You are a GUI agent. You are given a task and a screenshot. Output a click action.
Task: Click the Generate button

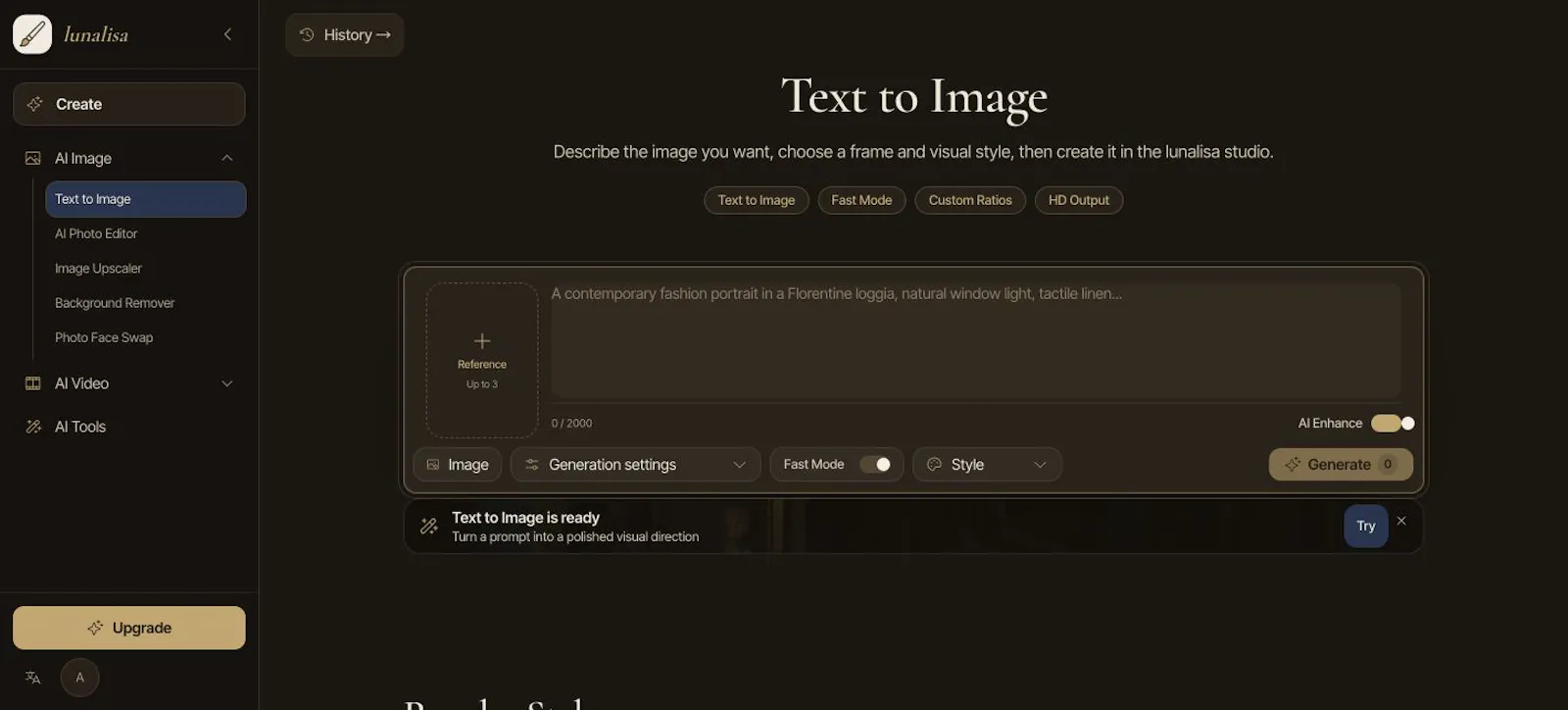pos(1341,465)
